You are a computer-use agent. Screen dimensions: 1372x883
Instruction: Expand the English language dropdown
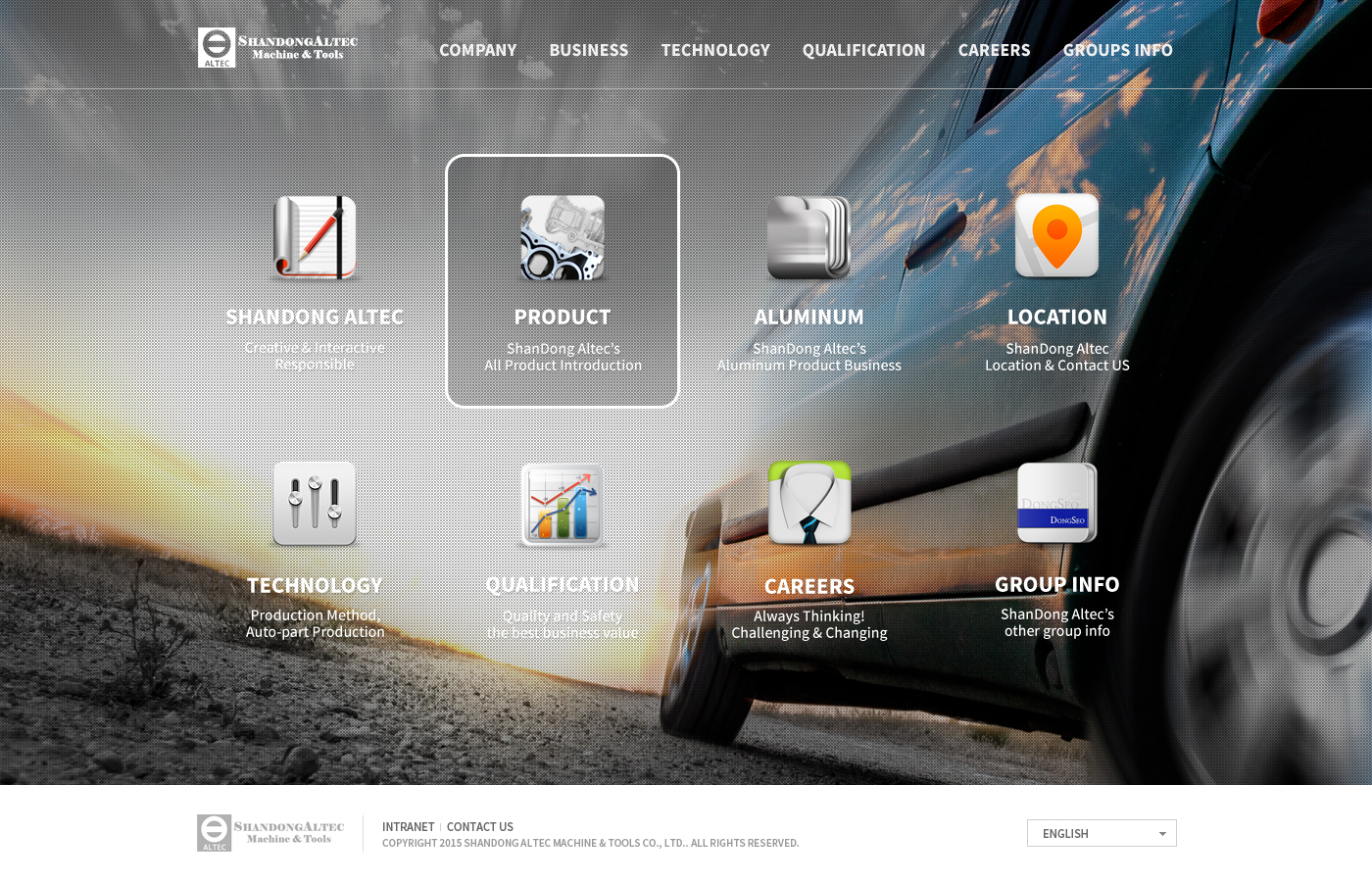click(1102, 833)
